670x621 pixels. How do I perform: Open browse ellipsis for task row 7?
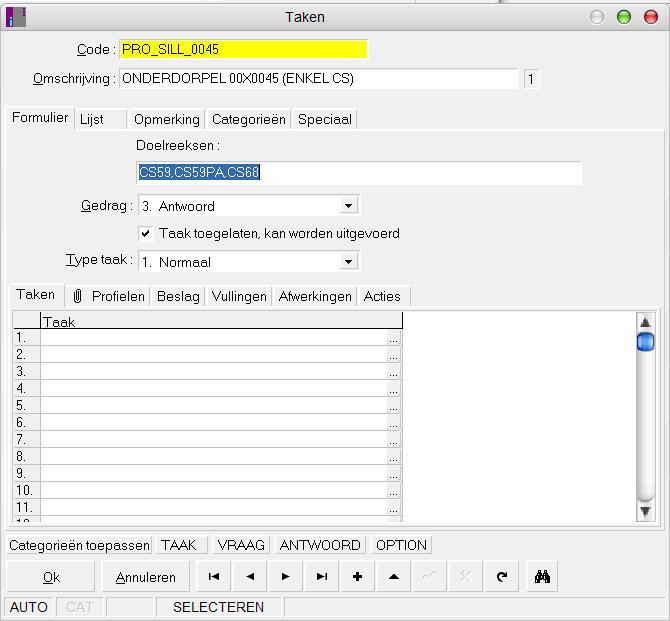coord(394,440)
